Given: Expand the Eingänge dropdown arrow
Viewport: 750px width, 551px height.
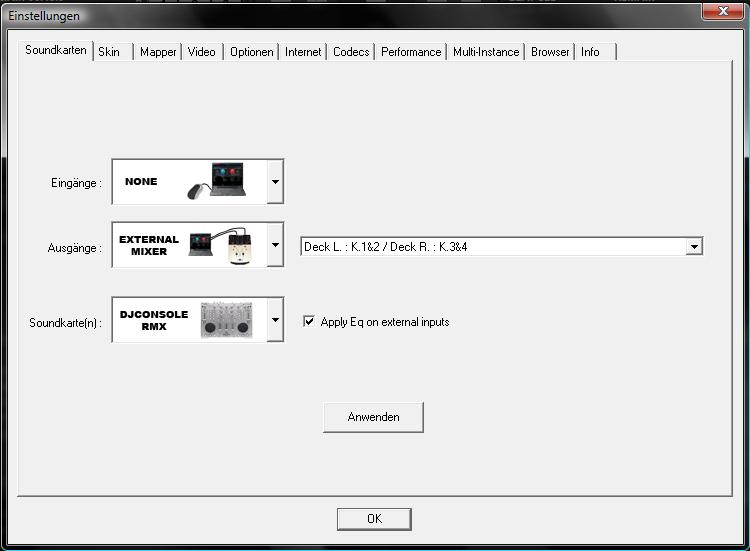Looking at the screenshot, I should 275,182.
